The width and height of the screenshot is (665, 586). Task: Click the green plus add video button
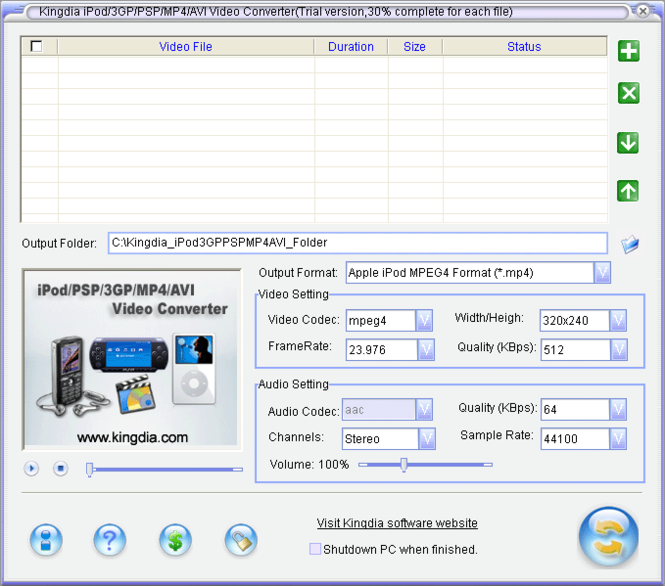629,51
